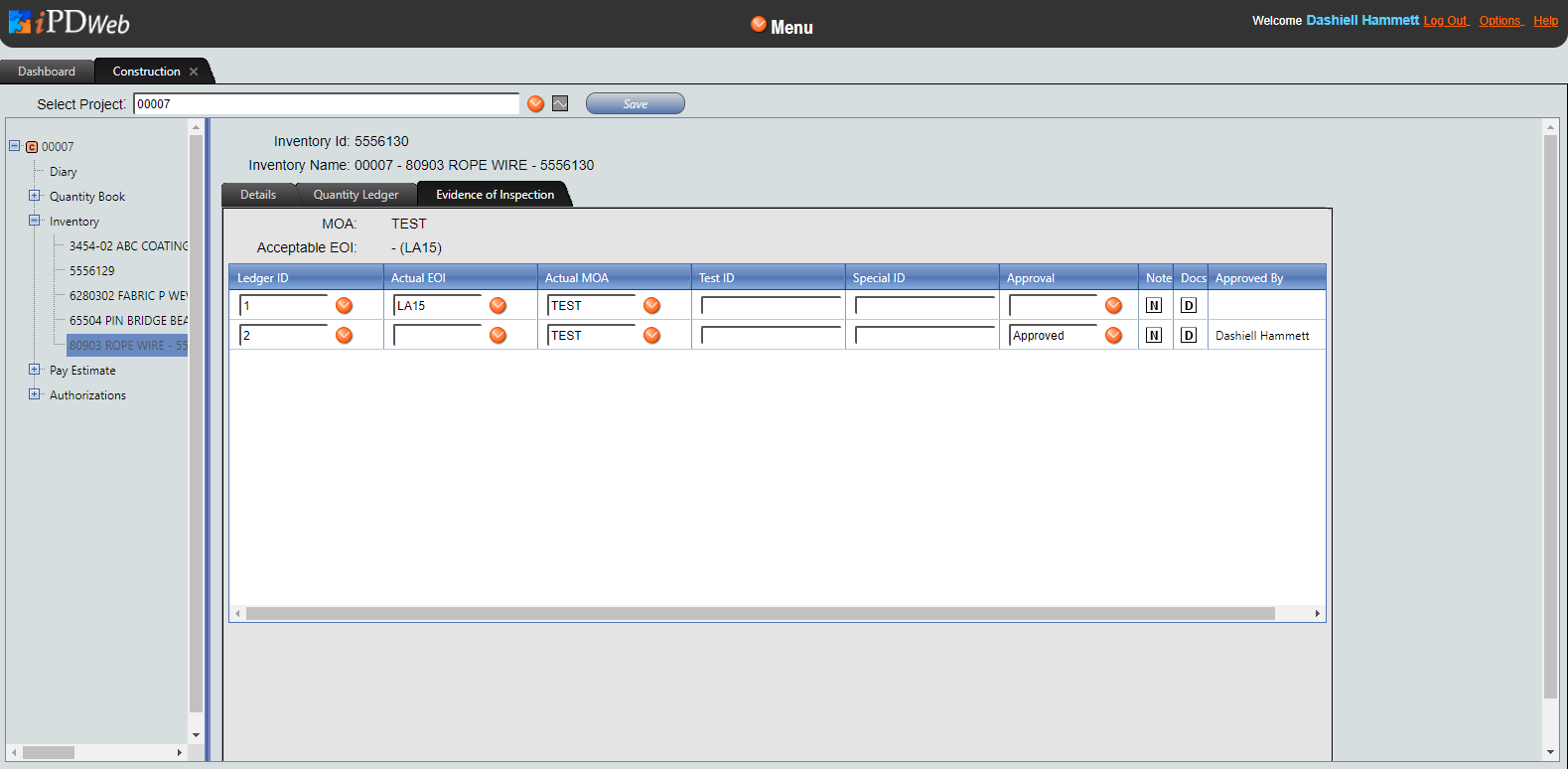Click the Test ID field in row 1
The height and width of the screenshot is (769, 1568).
pos(770,306)
